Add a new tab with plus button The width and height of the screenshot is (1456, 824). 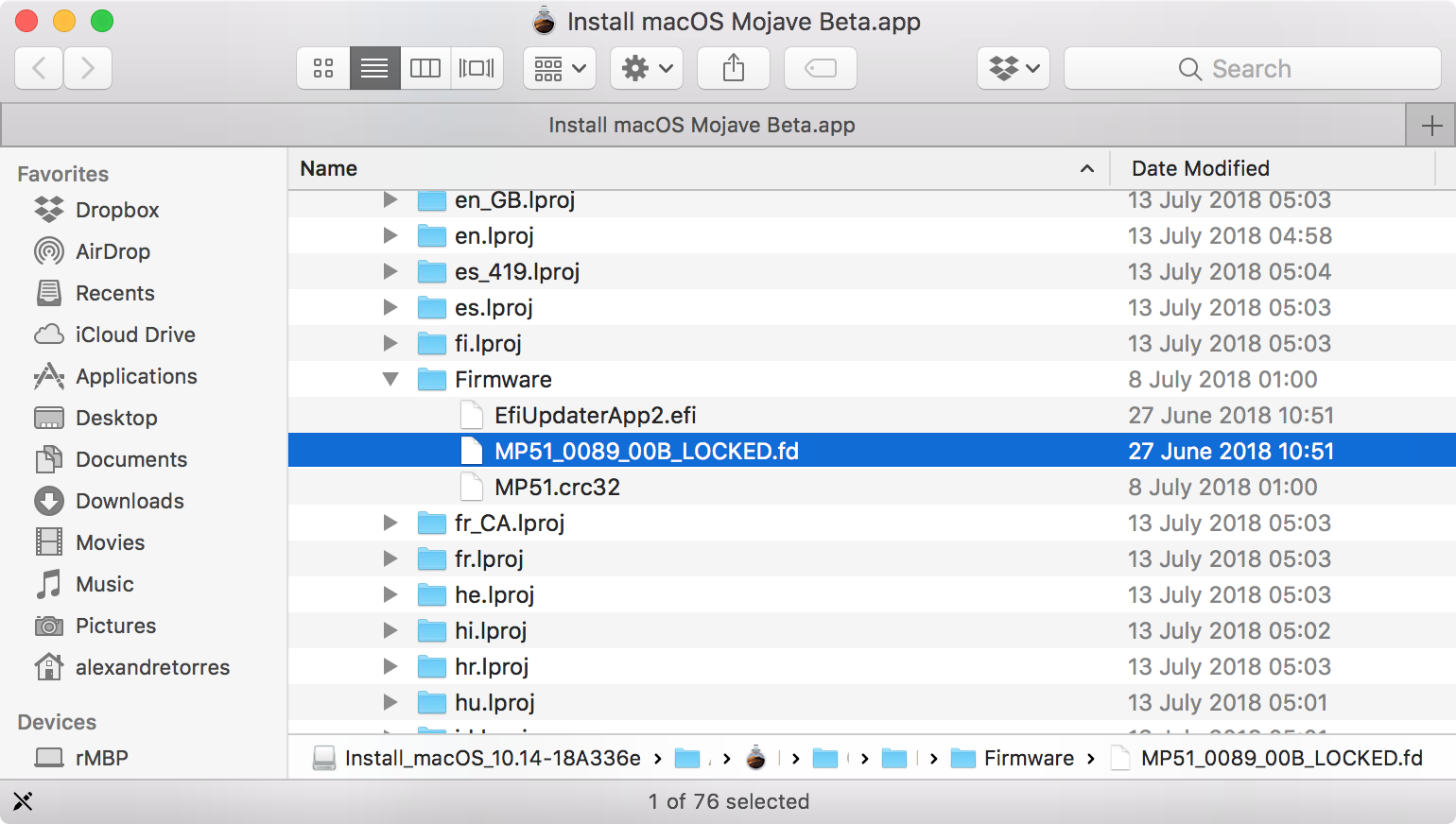click(x=1431, y=125)
